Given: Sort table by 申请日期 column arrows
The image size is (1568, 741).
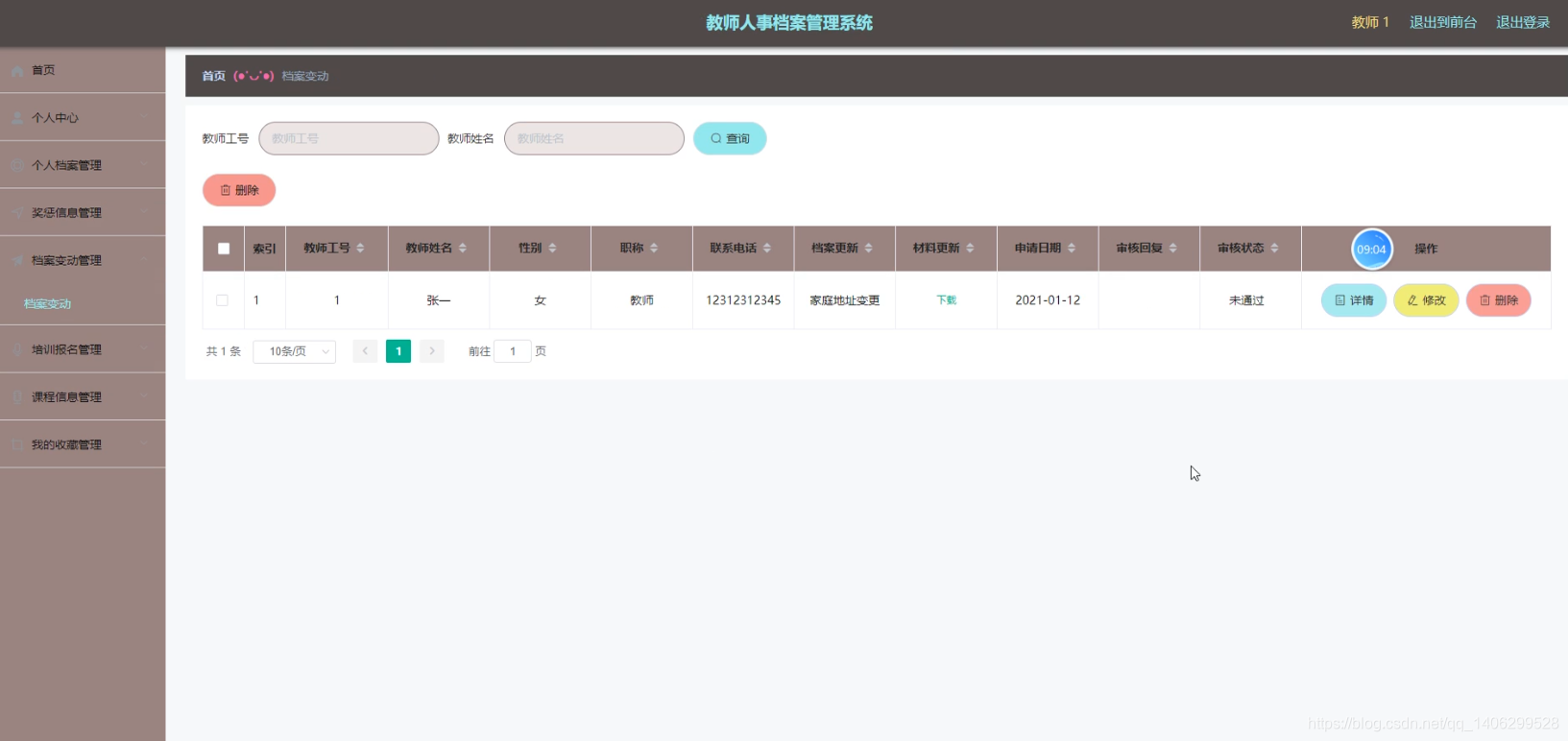Looking at the screenshot, I should click(1072, 249).
